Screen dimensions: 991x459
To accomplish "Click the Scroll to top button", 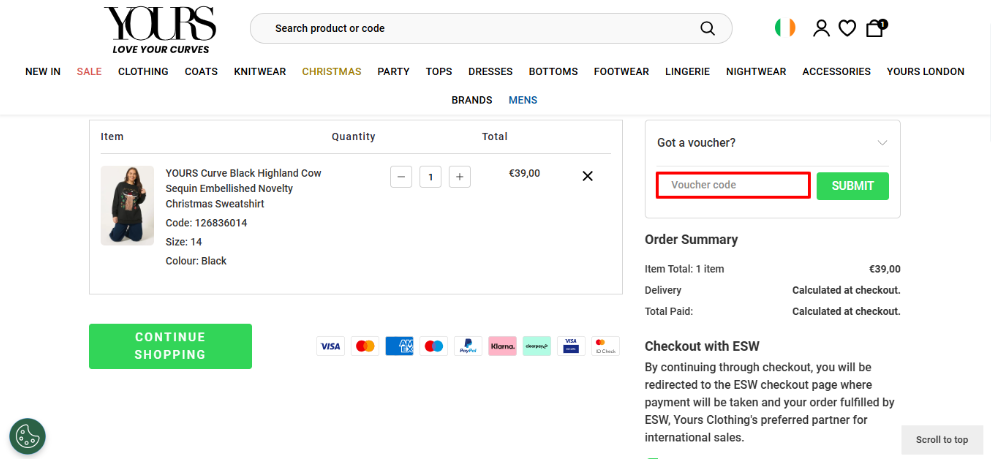I will pos(942,439).
